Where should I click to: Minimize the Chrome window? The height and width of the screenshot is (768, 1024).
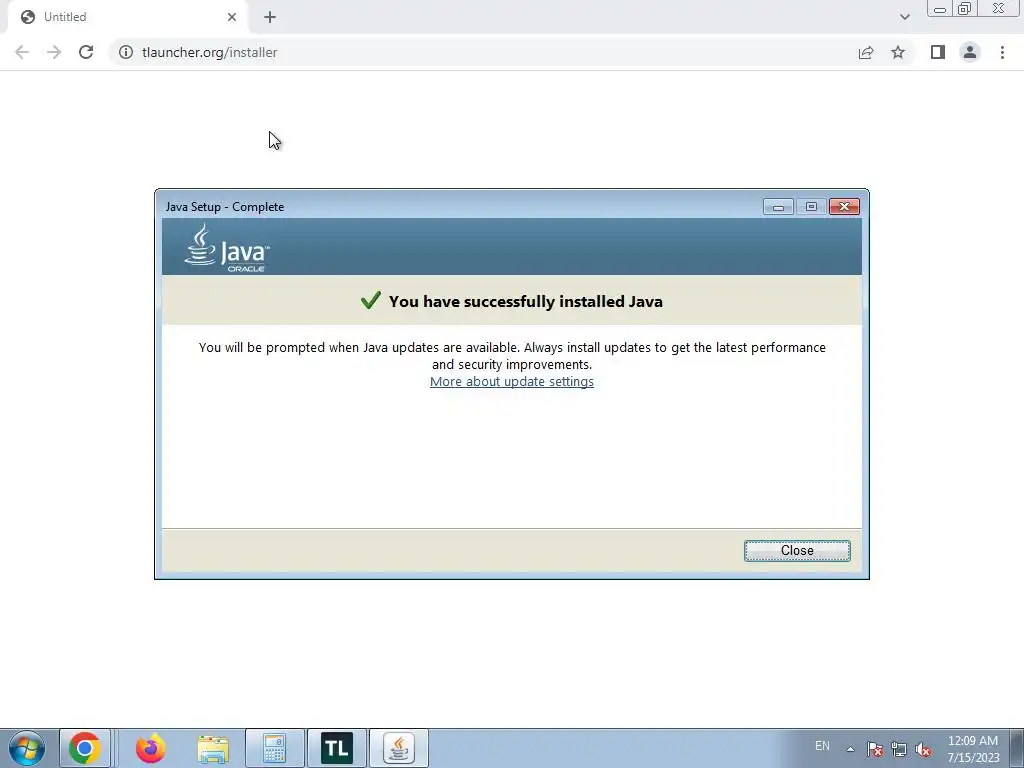(940, 9)
